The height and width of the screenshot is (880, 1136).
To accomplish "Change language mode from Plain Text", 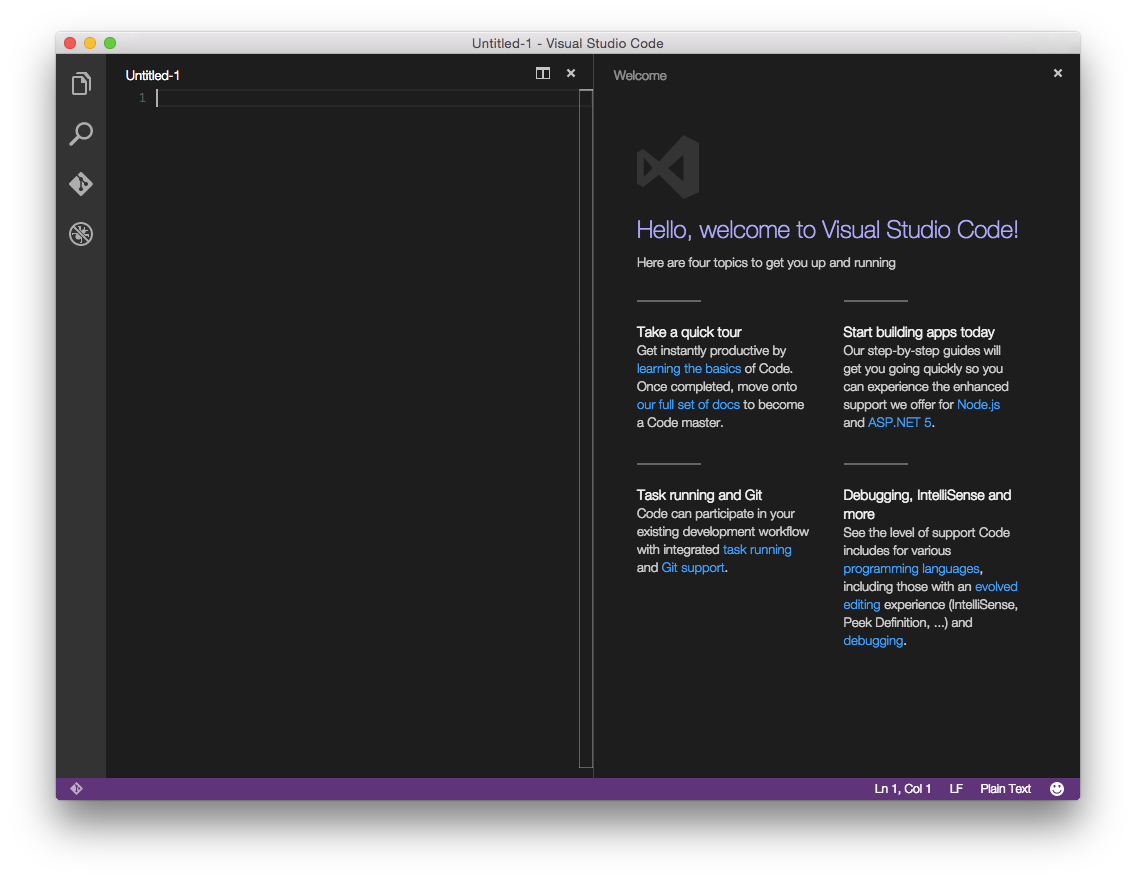I will coord(1005,789).
